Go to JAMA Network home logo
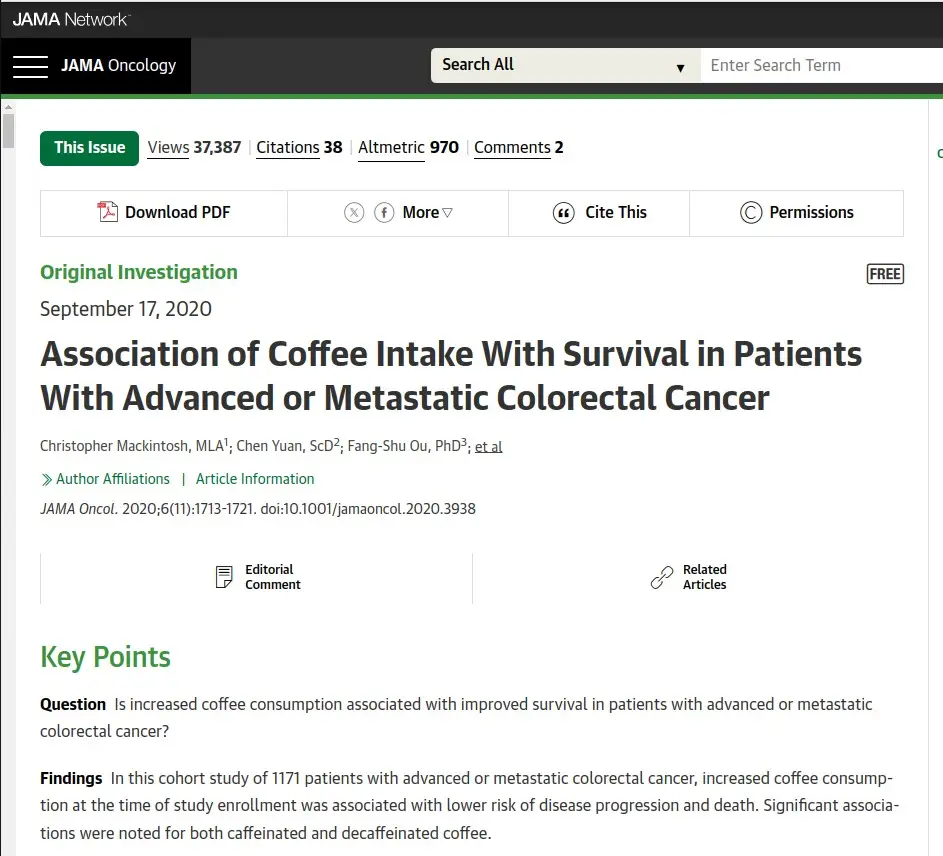Viewport: 943px width, 856px height. (x=71, y=19)
